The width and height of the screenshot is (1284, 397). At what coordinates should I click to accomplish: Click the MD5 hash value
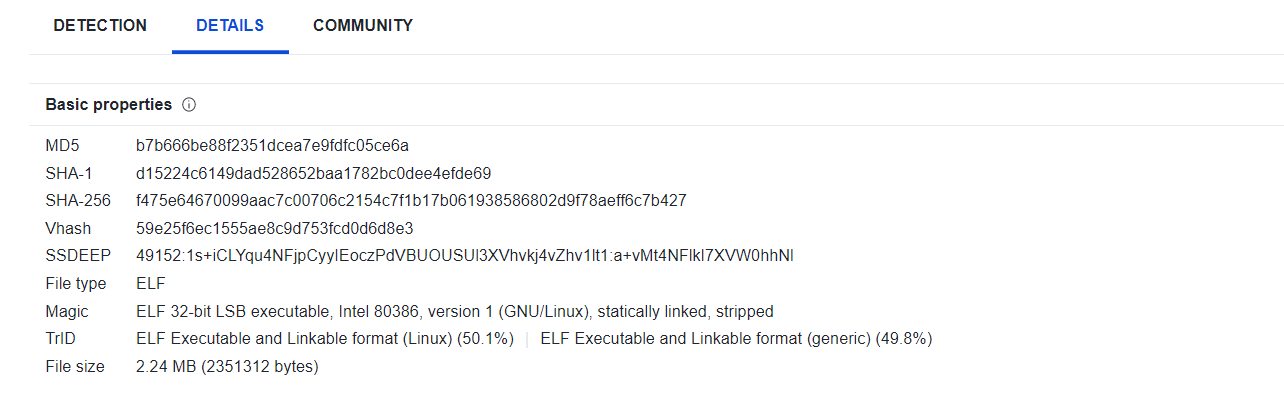[x=273, y=146]
